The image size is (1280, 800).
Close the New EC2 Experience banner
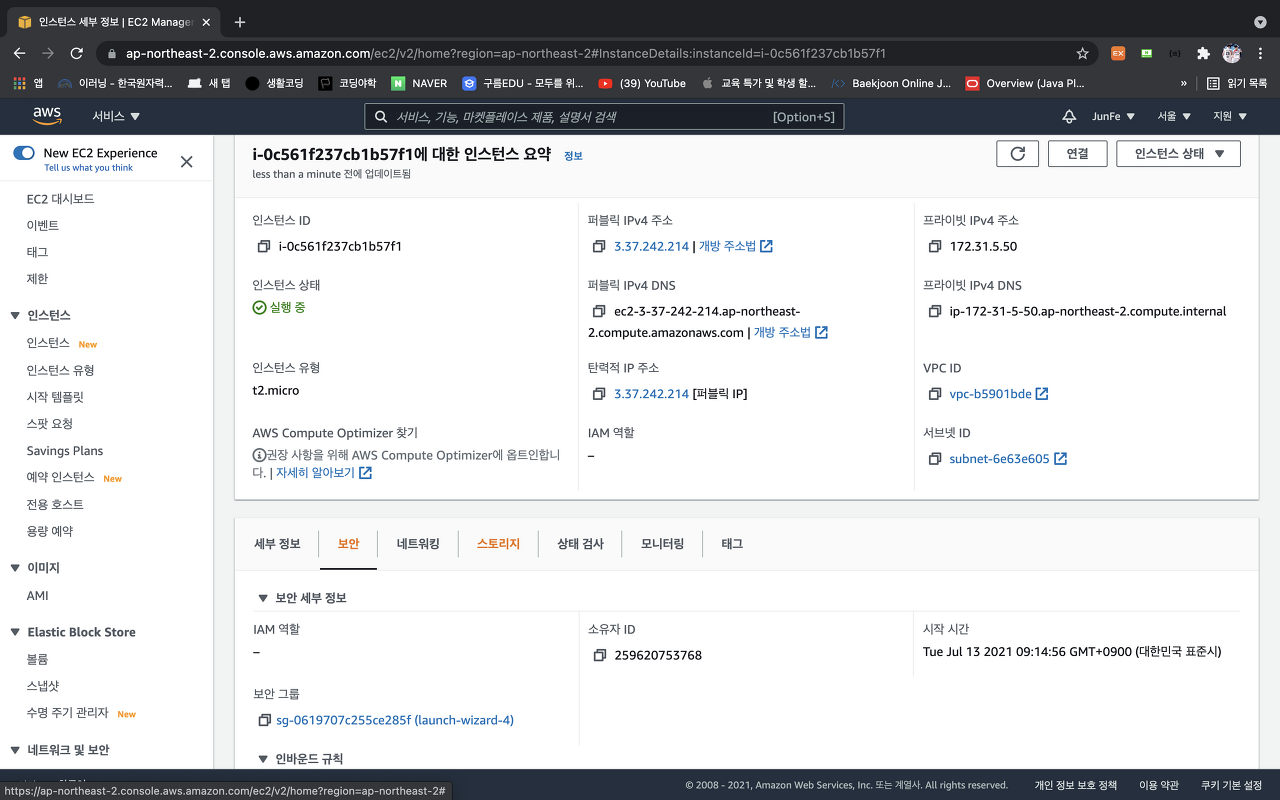coord(186,161)
